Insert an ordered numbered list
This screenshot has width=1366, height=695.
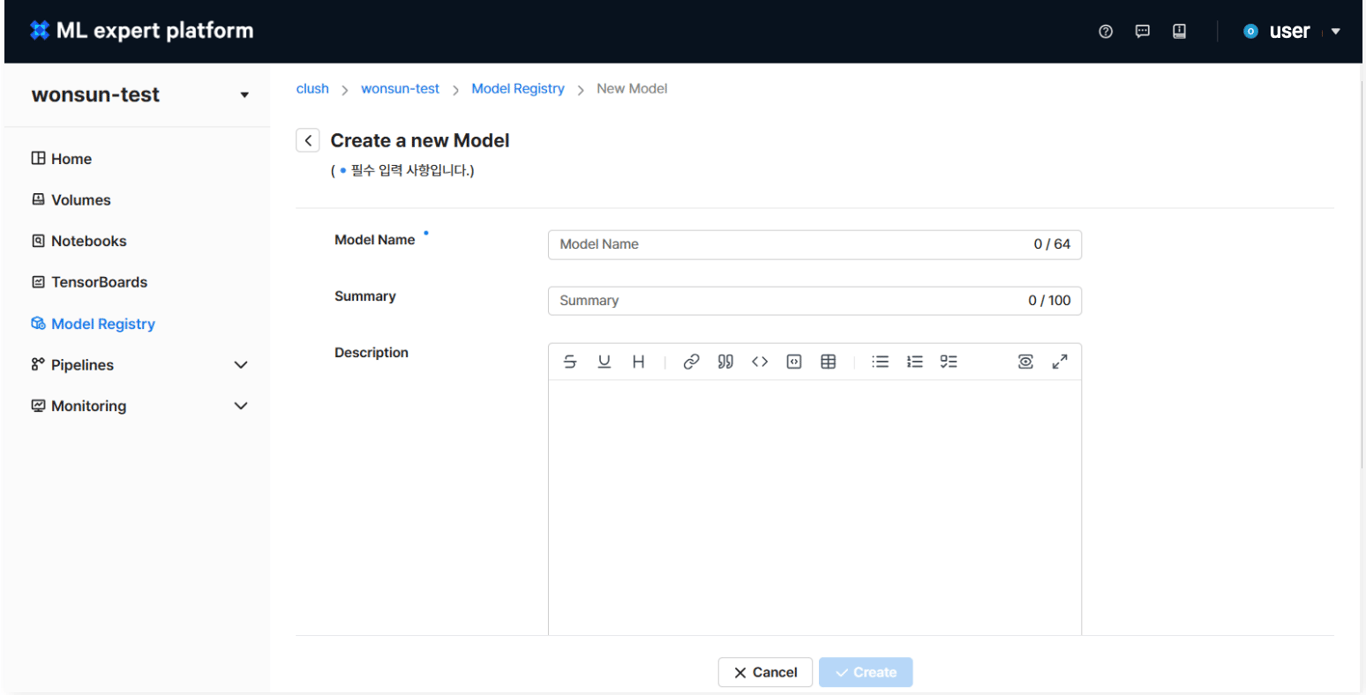(915, 362)
